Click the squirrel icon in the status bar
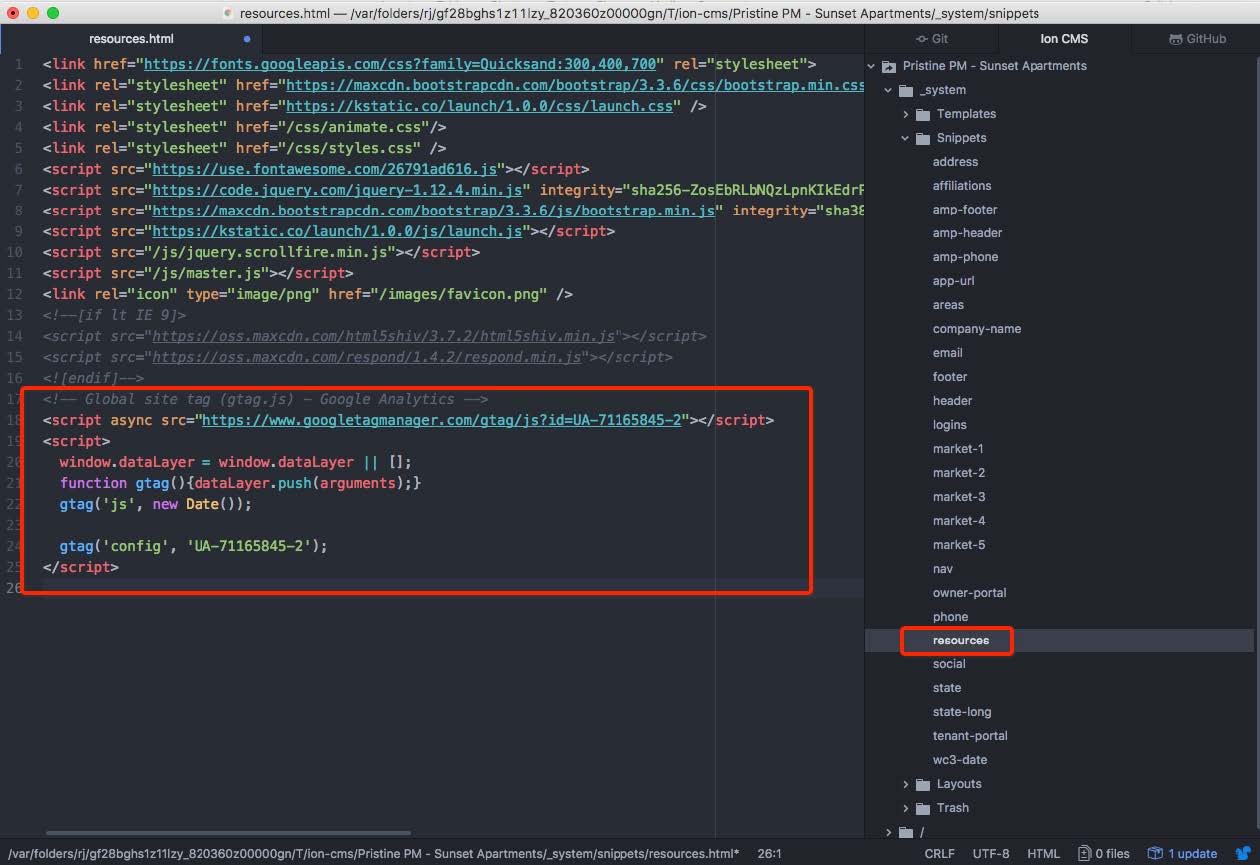Screen dimensions: 1260x865 coord(1244,853)
